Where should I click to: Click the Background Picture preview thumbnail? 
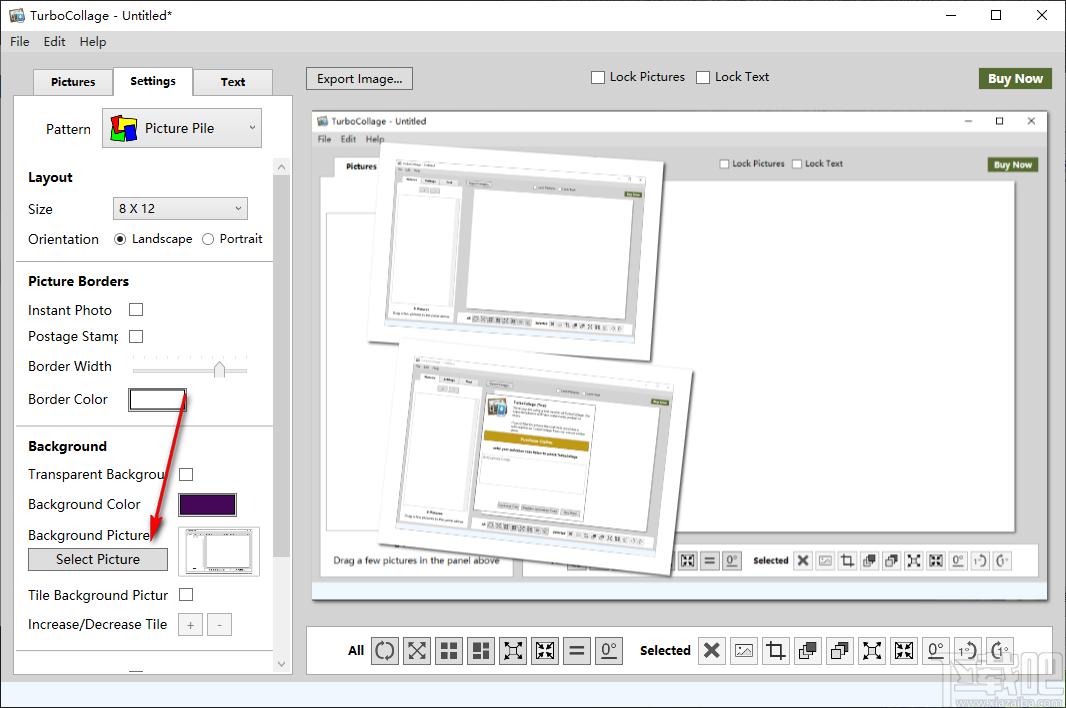click(219, 552)
